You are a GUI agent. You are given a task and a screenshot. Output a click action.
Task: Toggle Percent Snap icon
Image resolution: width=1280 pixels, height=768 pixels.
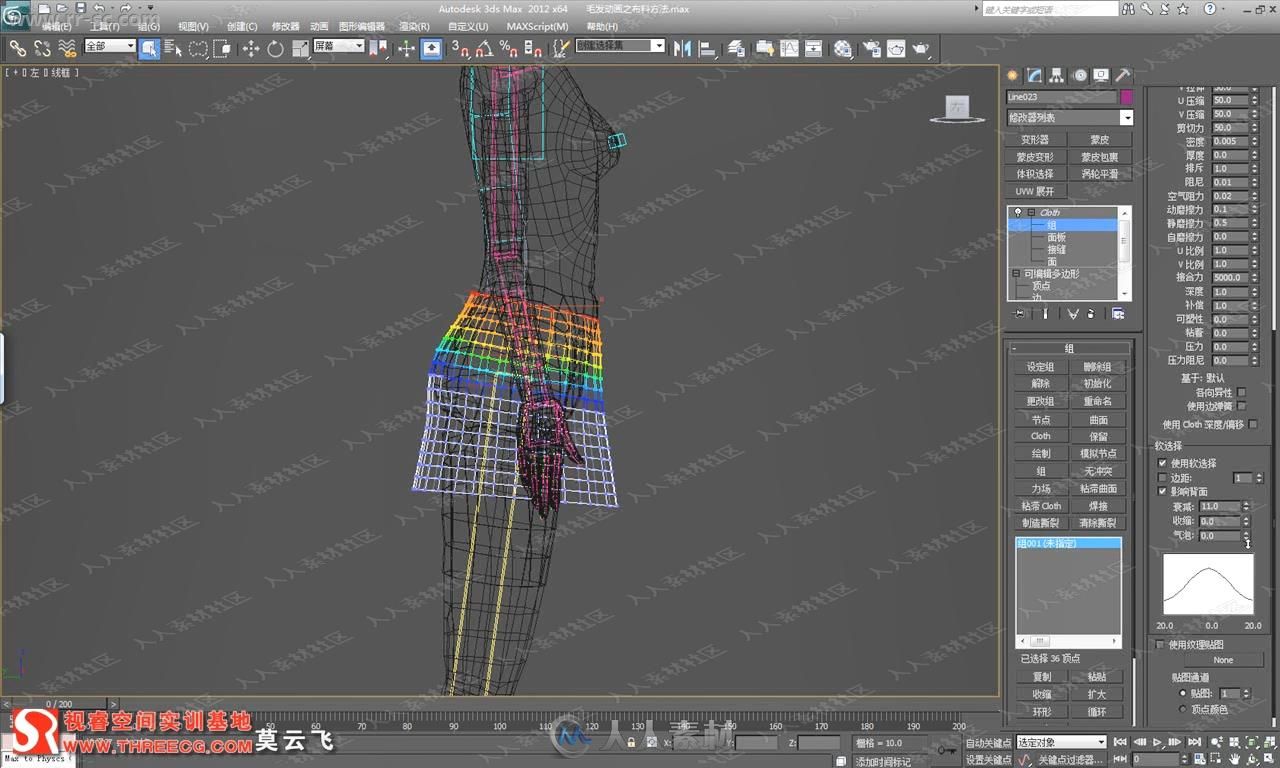click(x=508, y=48)
